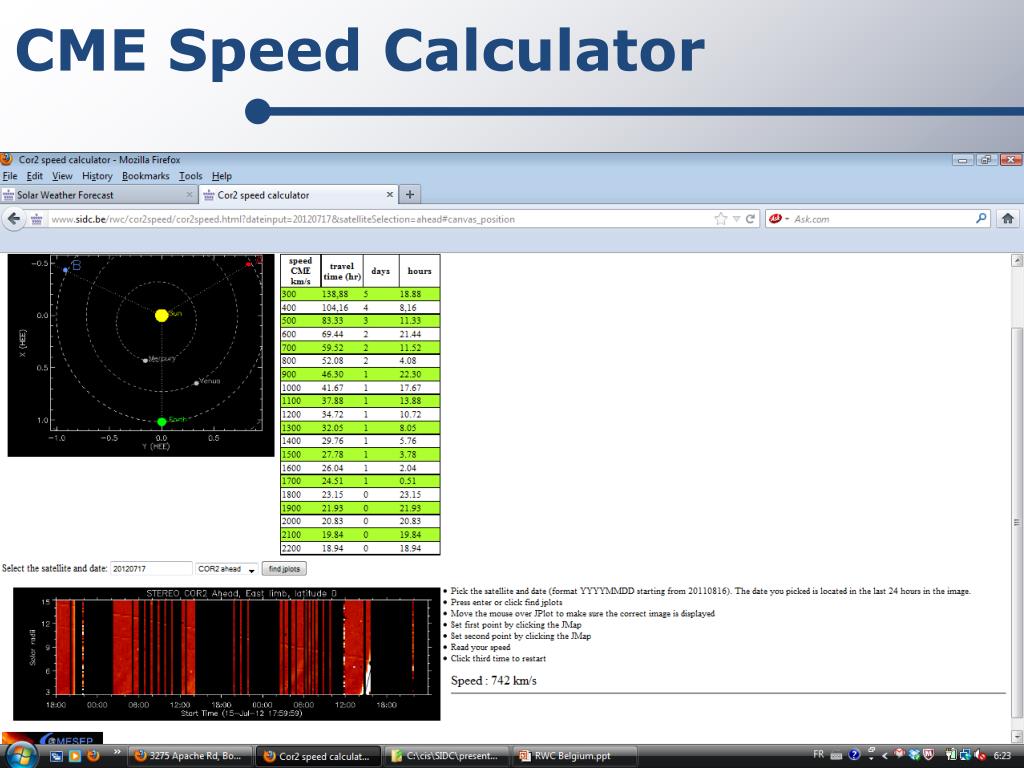Open the Firefox home page icon
Image resolution: width=1024 pixels, height=768 pixels.
click(1008, 219)
